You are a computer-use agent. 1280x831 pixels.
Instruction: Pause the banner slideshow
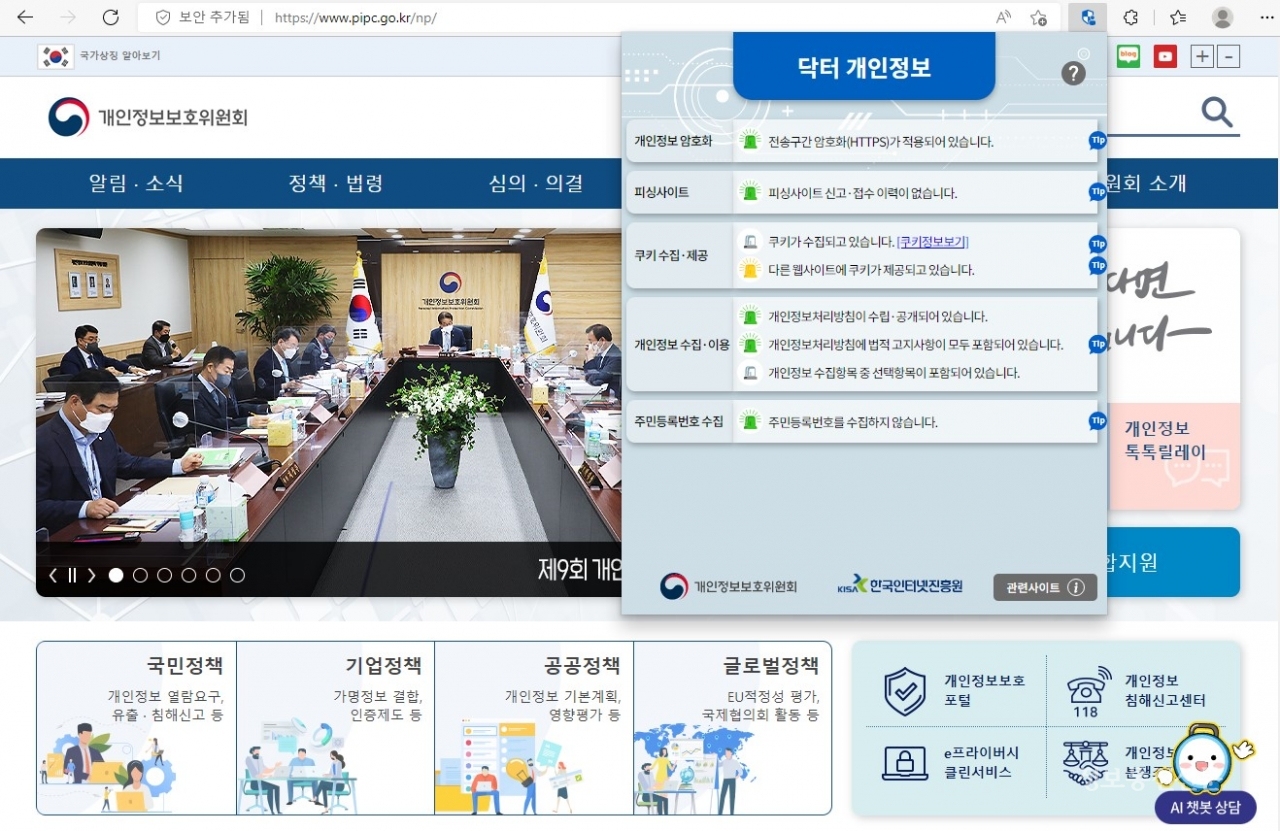point(71,575)
